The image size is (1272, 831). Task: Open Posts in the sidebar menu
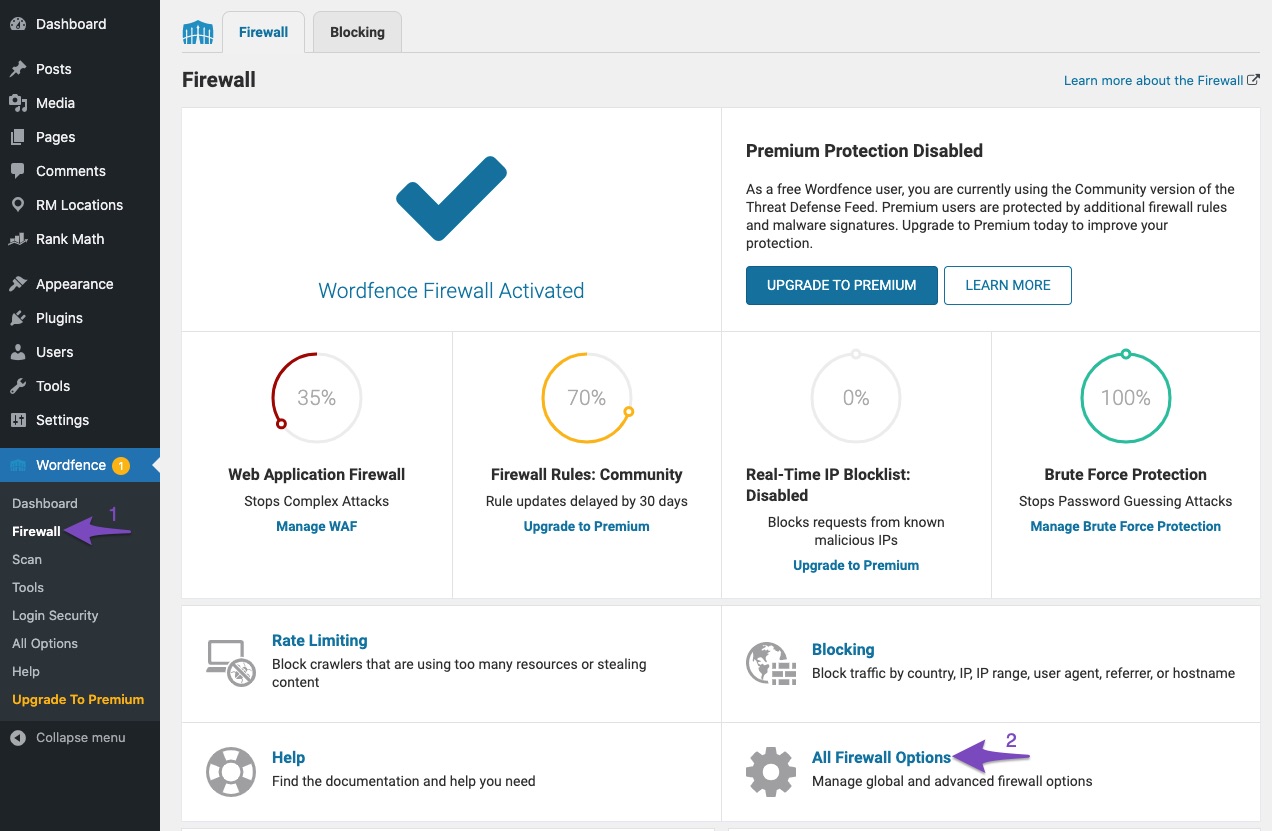pyautogui.click(x=80, y=69)
